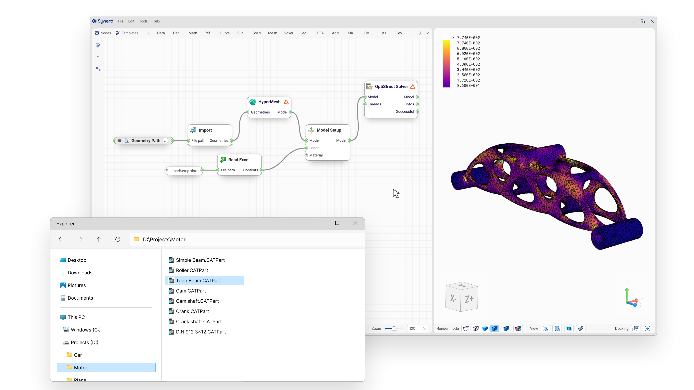Click the refresh icon in file explorer
Screen dimensions: 694x390
click(x=117, y=239)
